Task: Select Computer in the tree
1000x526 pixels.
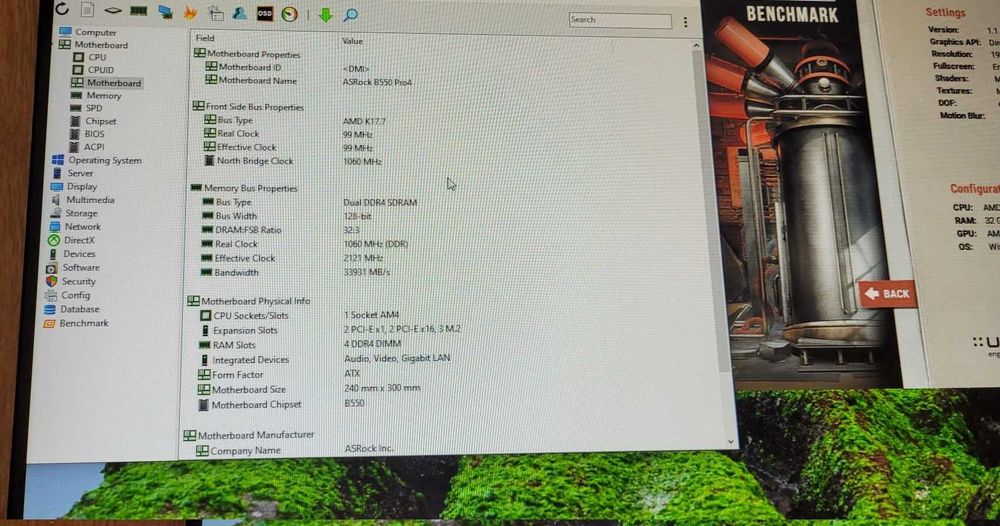Action: pos(87,32)
